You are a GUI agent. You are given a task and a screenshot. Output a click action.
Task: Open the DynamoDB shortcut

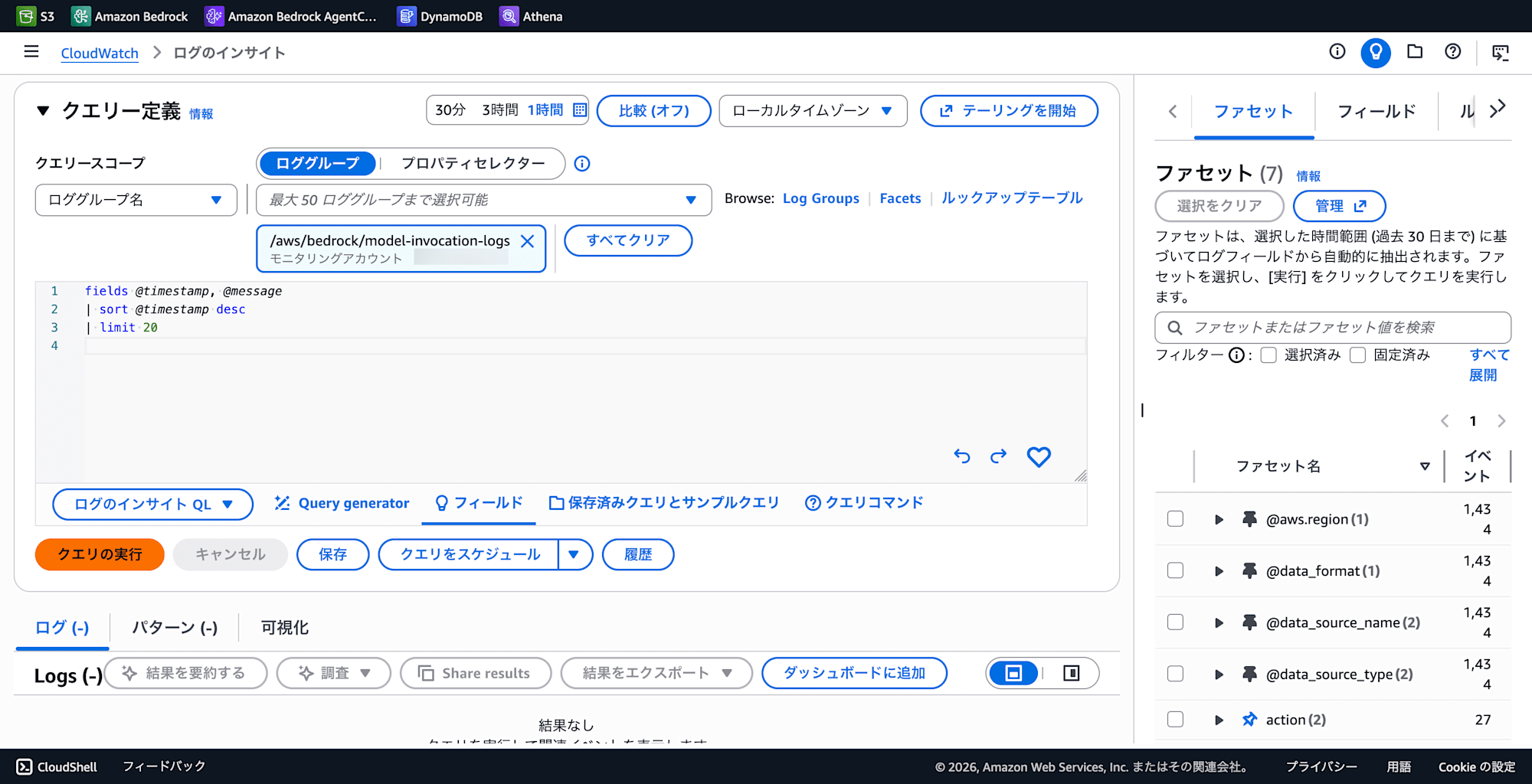tap(440, 16)
